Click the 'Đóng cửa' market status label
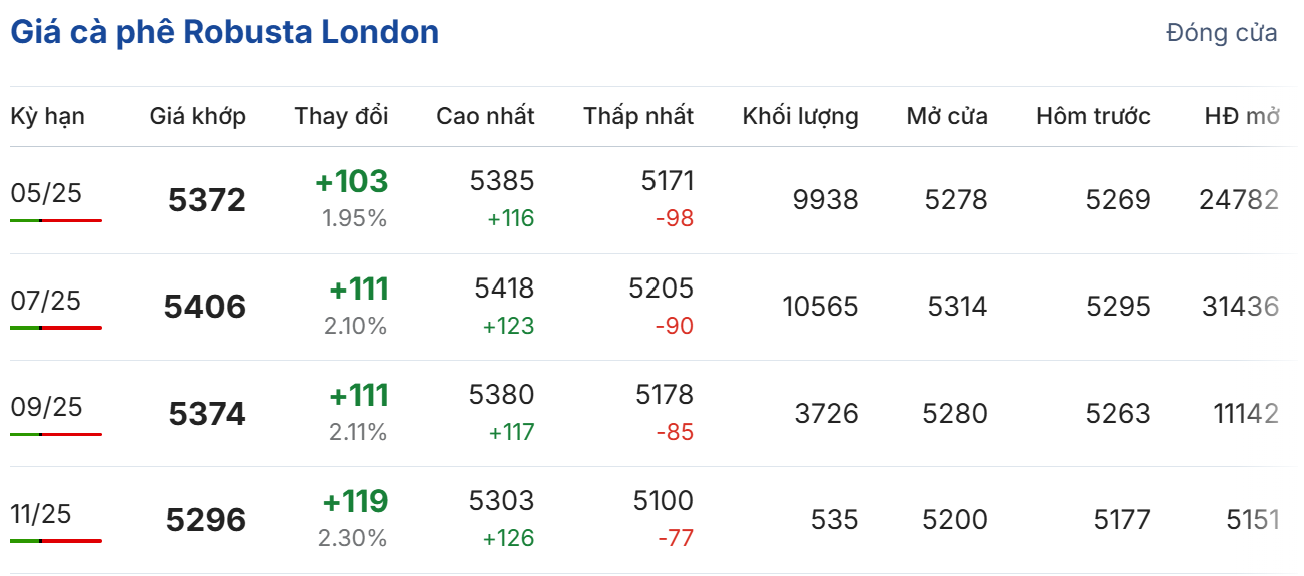Viewport: 1304px width, 576px height. click(x=1221, y=33)
